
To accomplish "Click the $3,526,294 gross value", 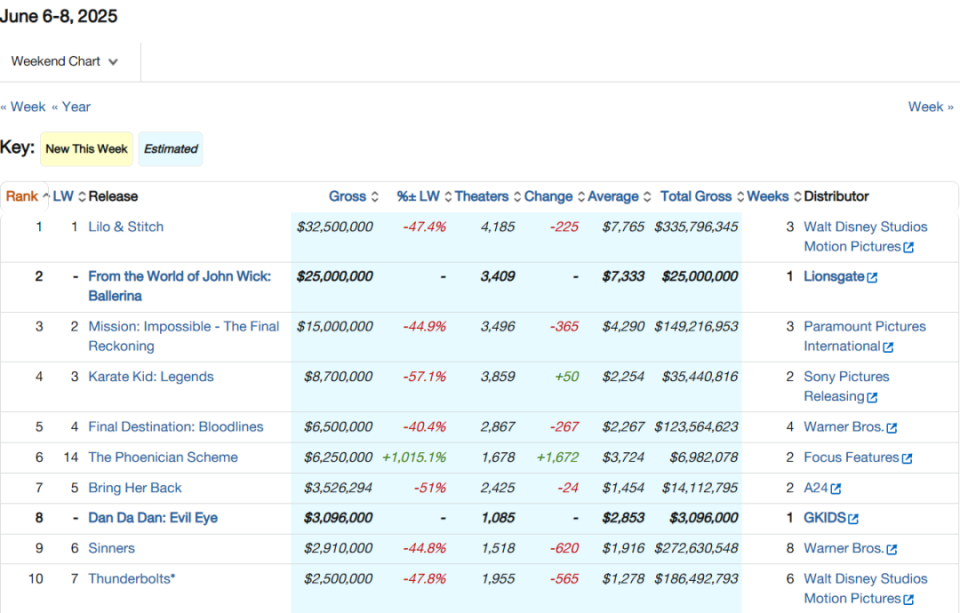I will tap(338, 488).
